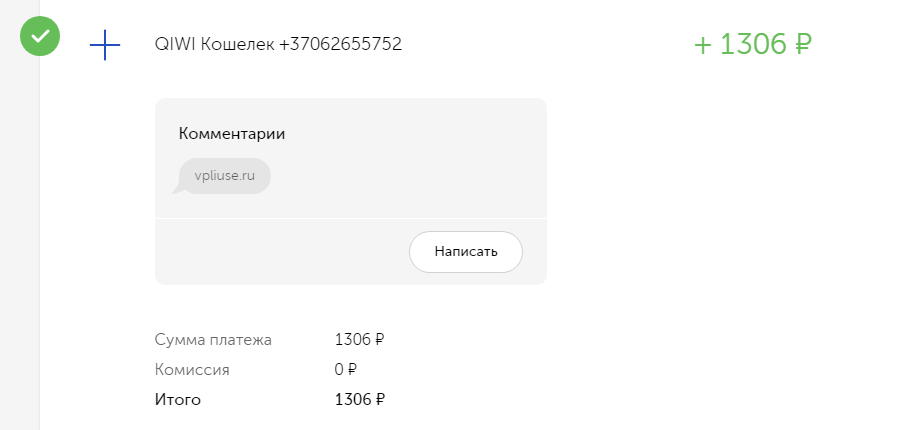Click the phone number +37062655752
The image size is (904, 430).
click(341, 44)
